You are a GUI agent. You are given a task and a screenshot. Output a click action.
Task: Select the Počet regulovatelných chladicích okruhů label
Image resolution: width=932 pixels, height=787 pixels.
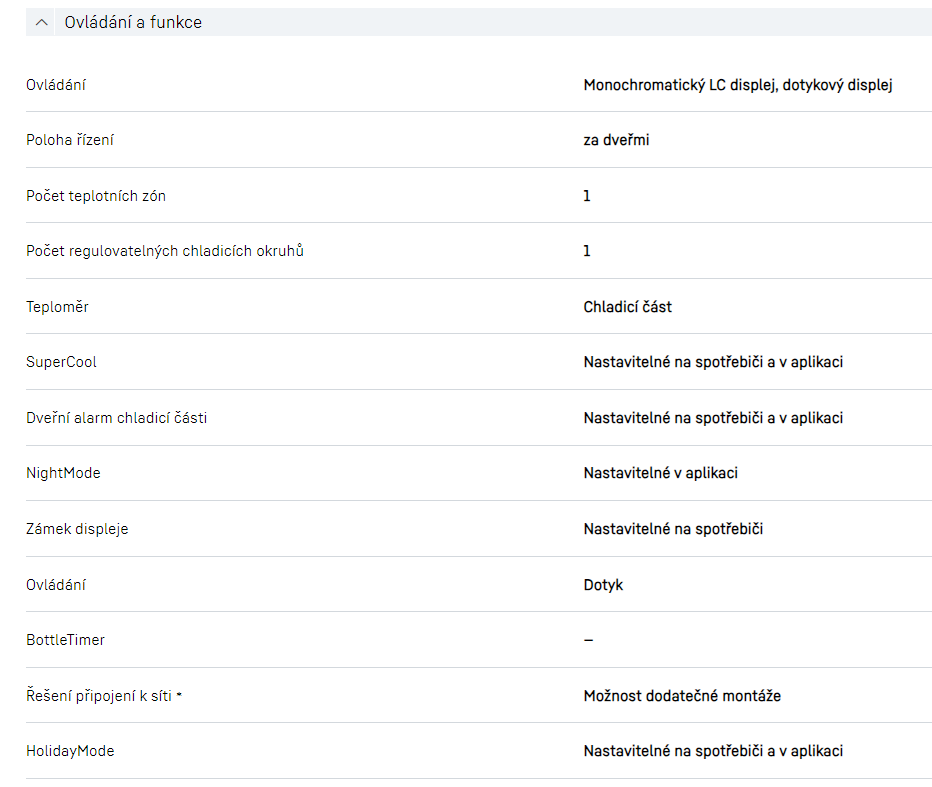(165, 251)
